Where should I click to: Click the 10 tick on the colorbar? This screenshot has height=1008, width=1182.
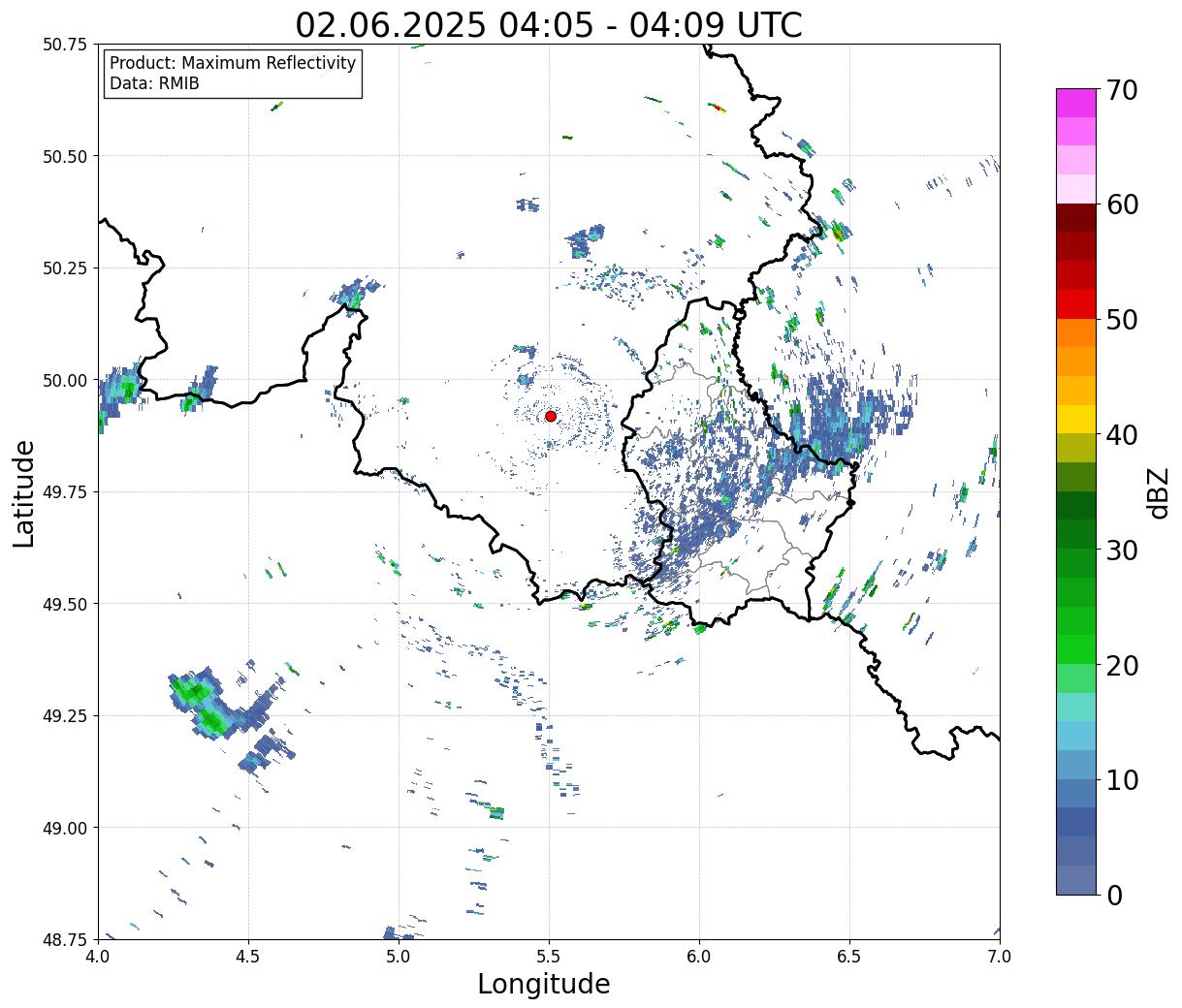(1122, 779)
